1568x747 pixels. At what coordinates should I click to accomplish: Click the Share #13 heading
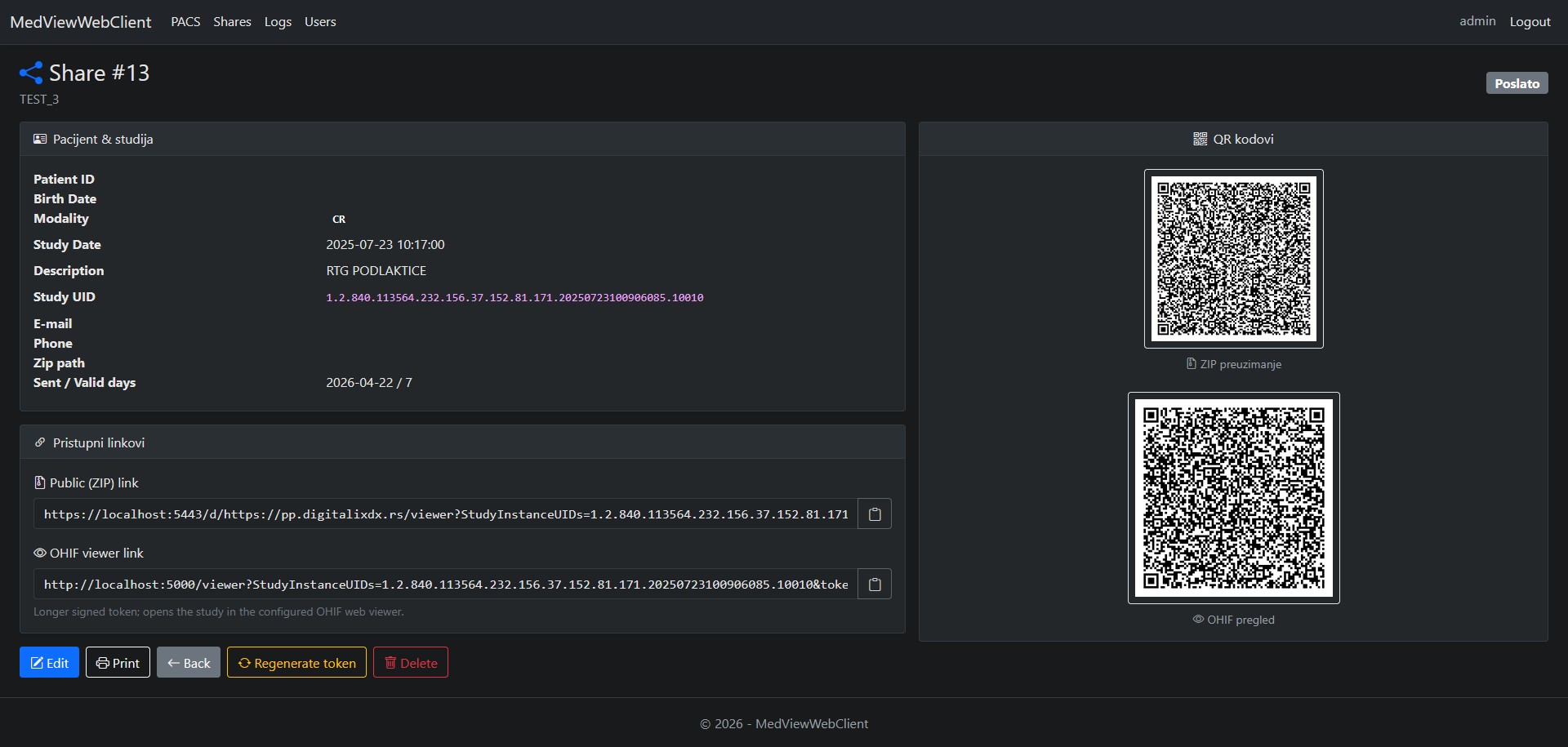[100, 73]
